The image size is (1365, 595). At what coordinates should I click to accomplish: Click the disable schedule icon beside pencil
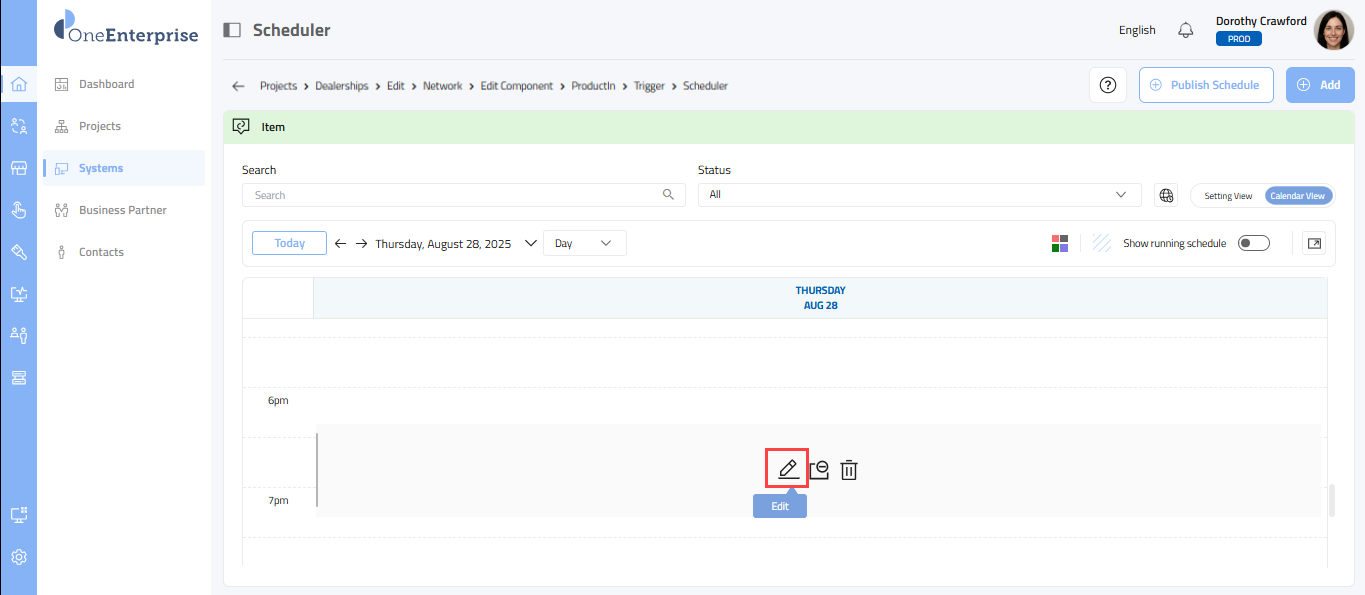tap(819, 470)
